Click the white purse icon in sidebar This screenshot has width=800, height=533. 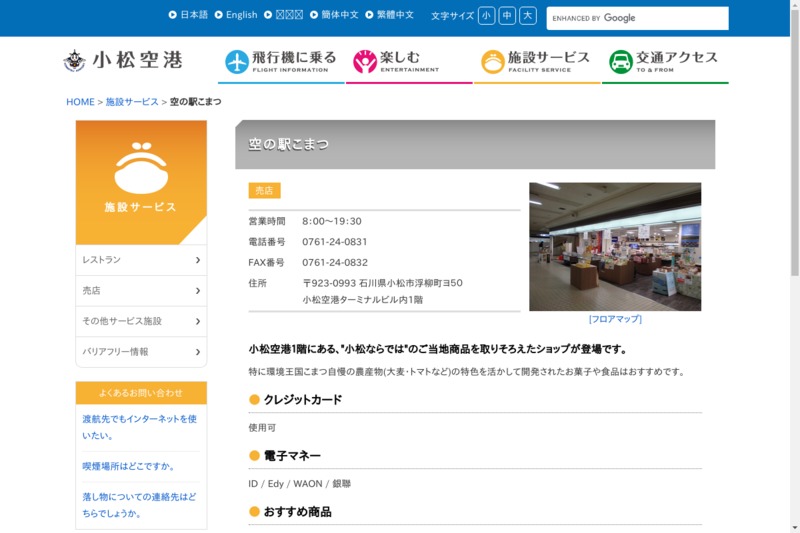[x=141, y=168]
